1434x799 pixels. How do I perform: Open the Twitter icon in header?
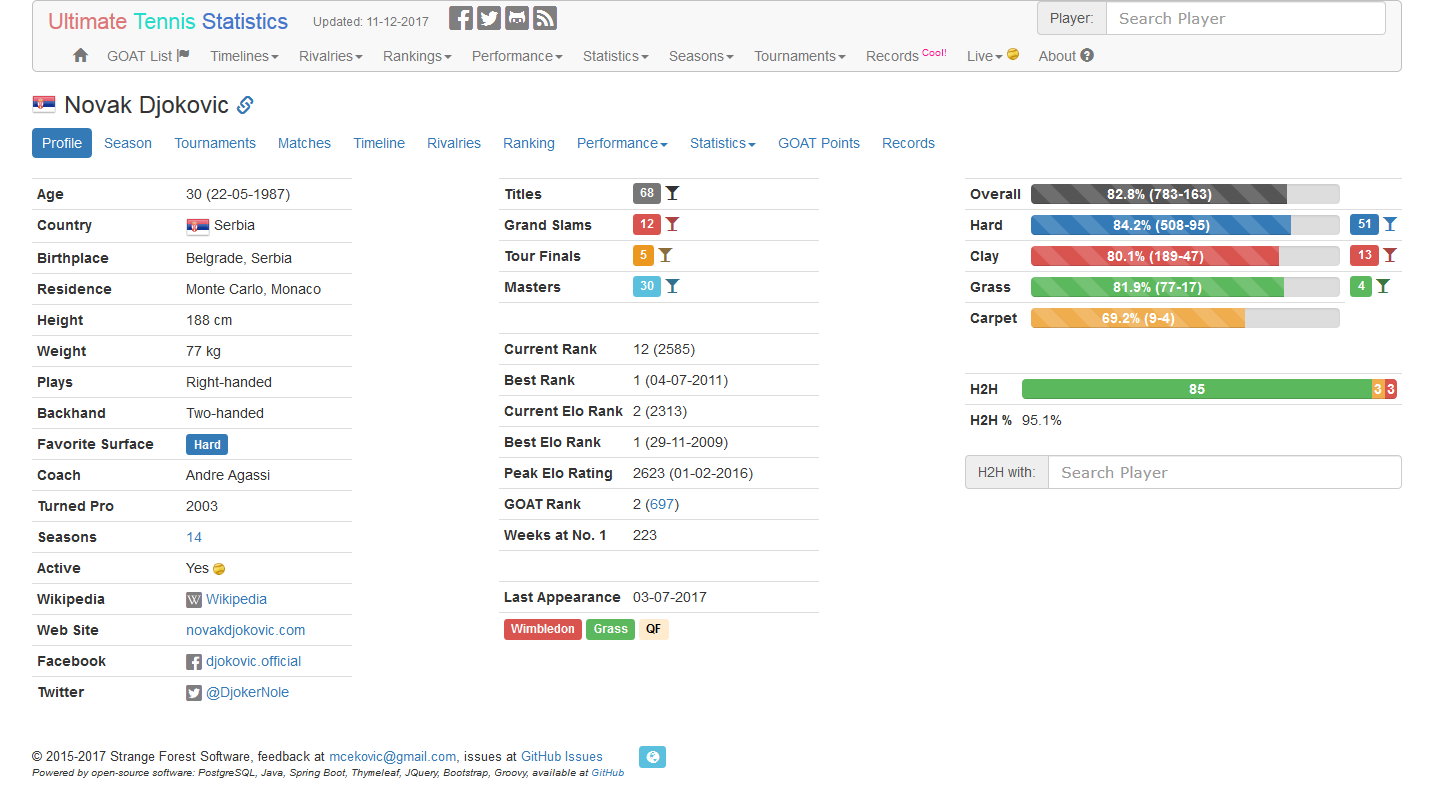pyautogui.click(x=489, y=18)
